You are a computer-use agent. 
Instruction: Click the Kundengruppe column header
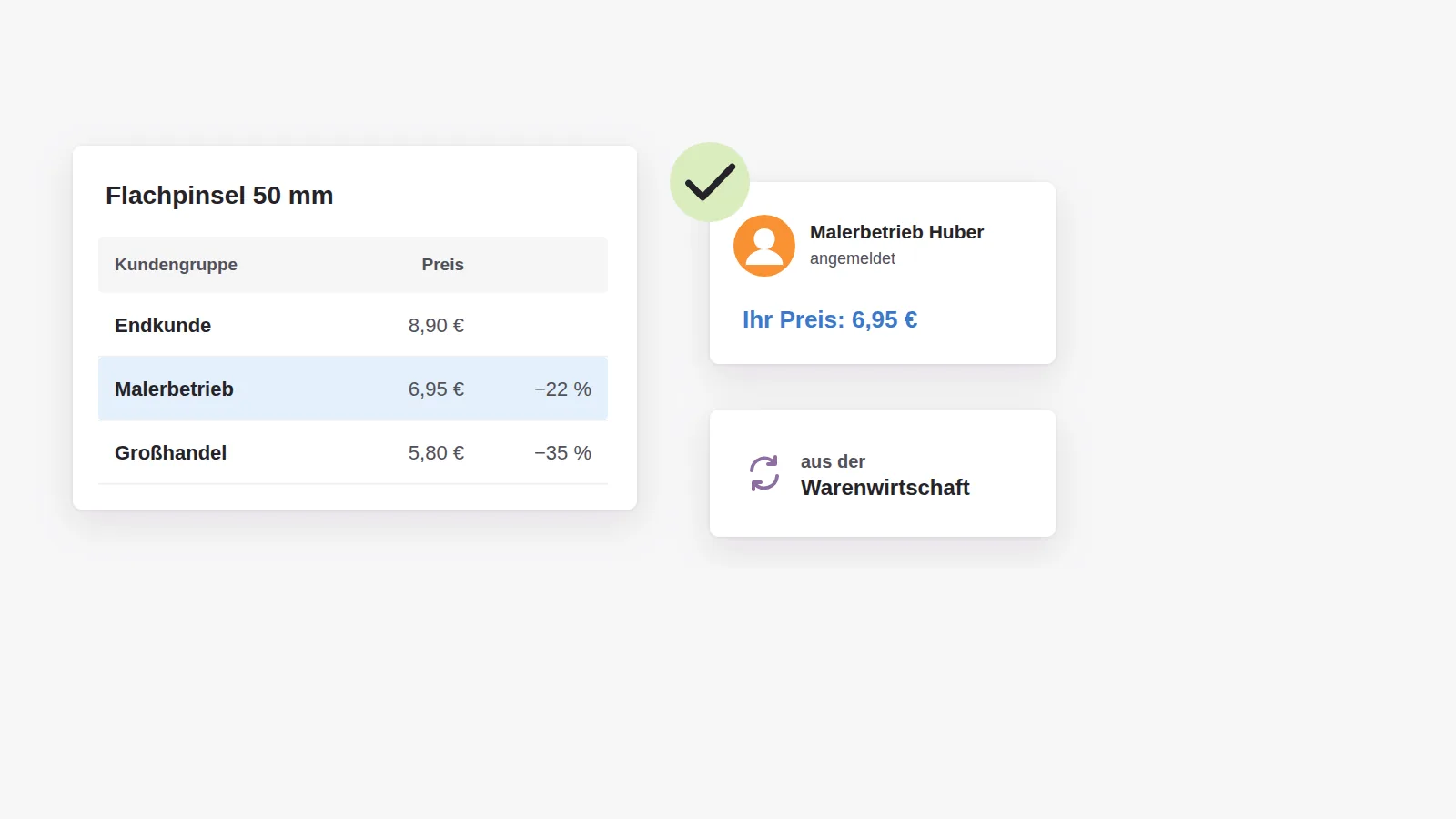176,265
